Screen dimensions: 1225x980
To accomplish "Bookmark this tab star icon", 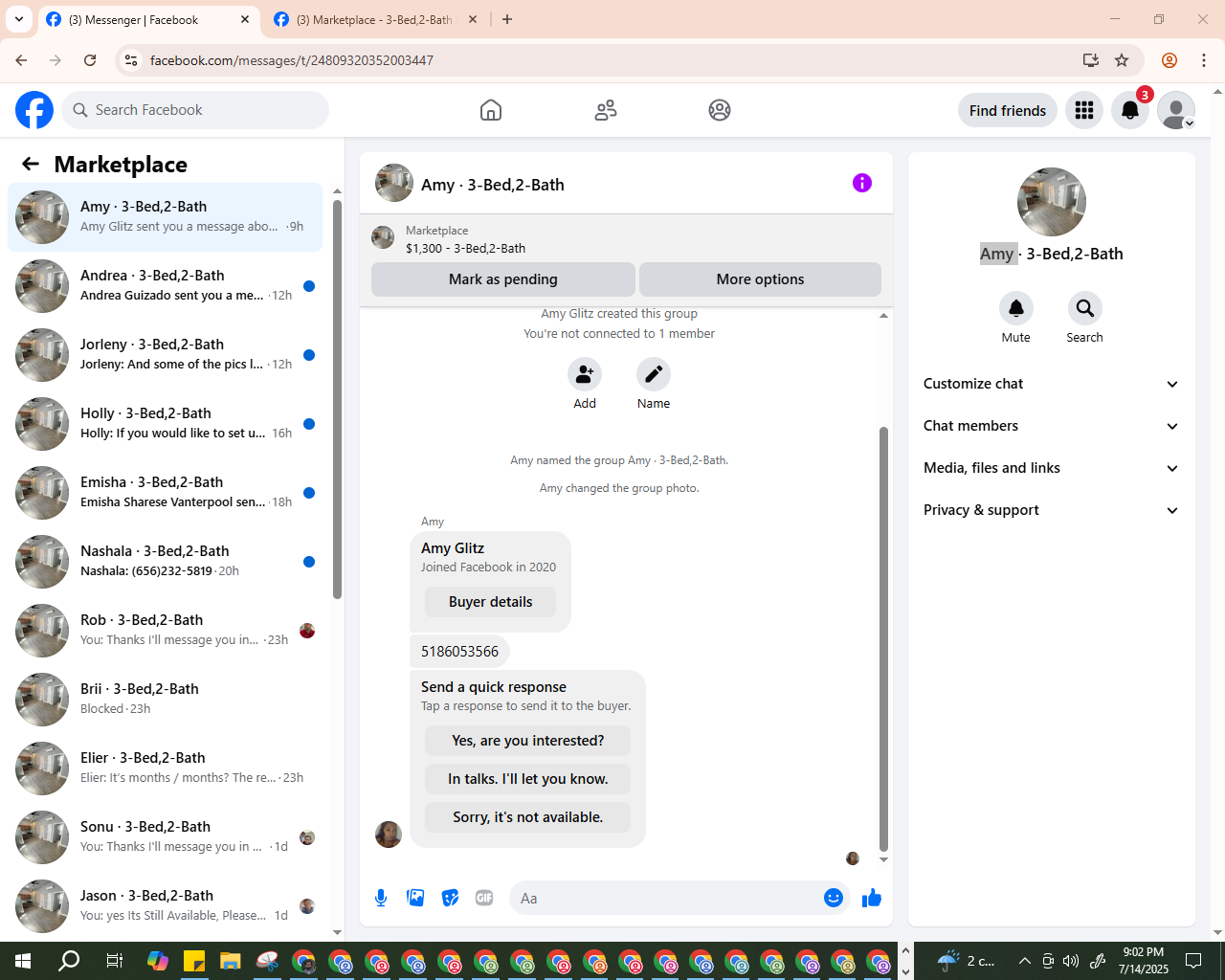I will (1122, 60).
